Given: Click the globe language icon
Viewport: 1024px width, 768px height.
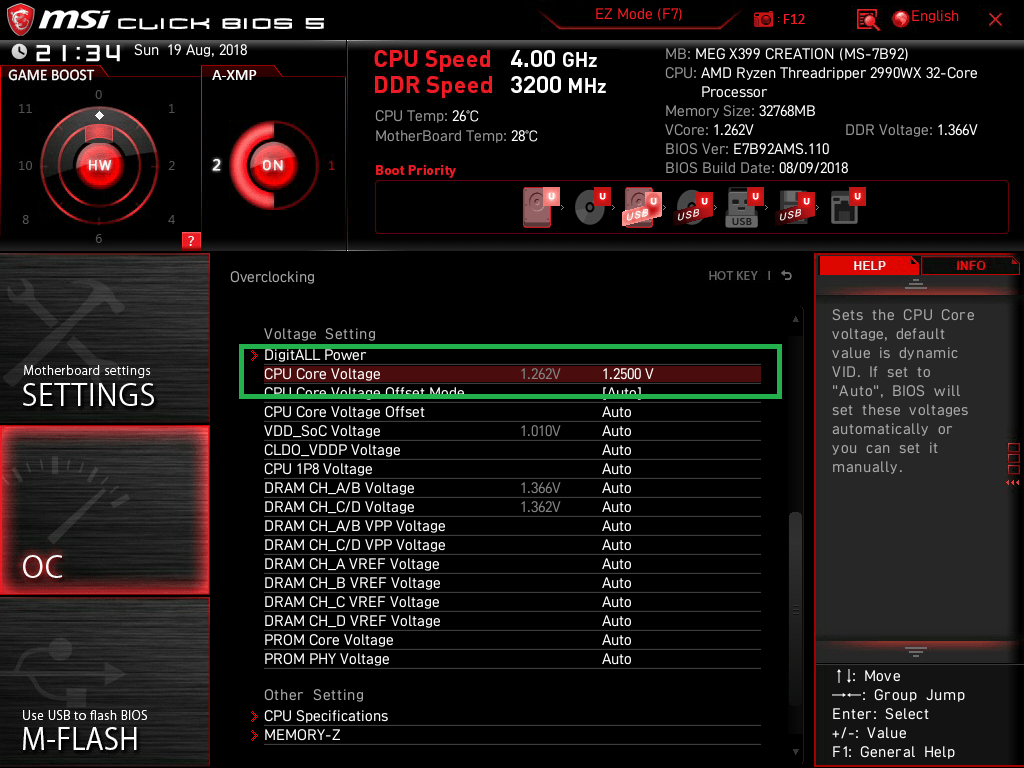Looking at the screenshot, I should 901,19.
